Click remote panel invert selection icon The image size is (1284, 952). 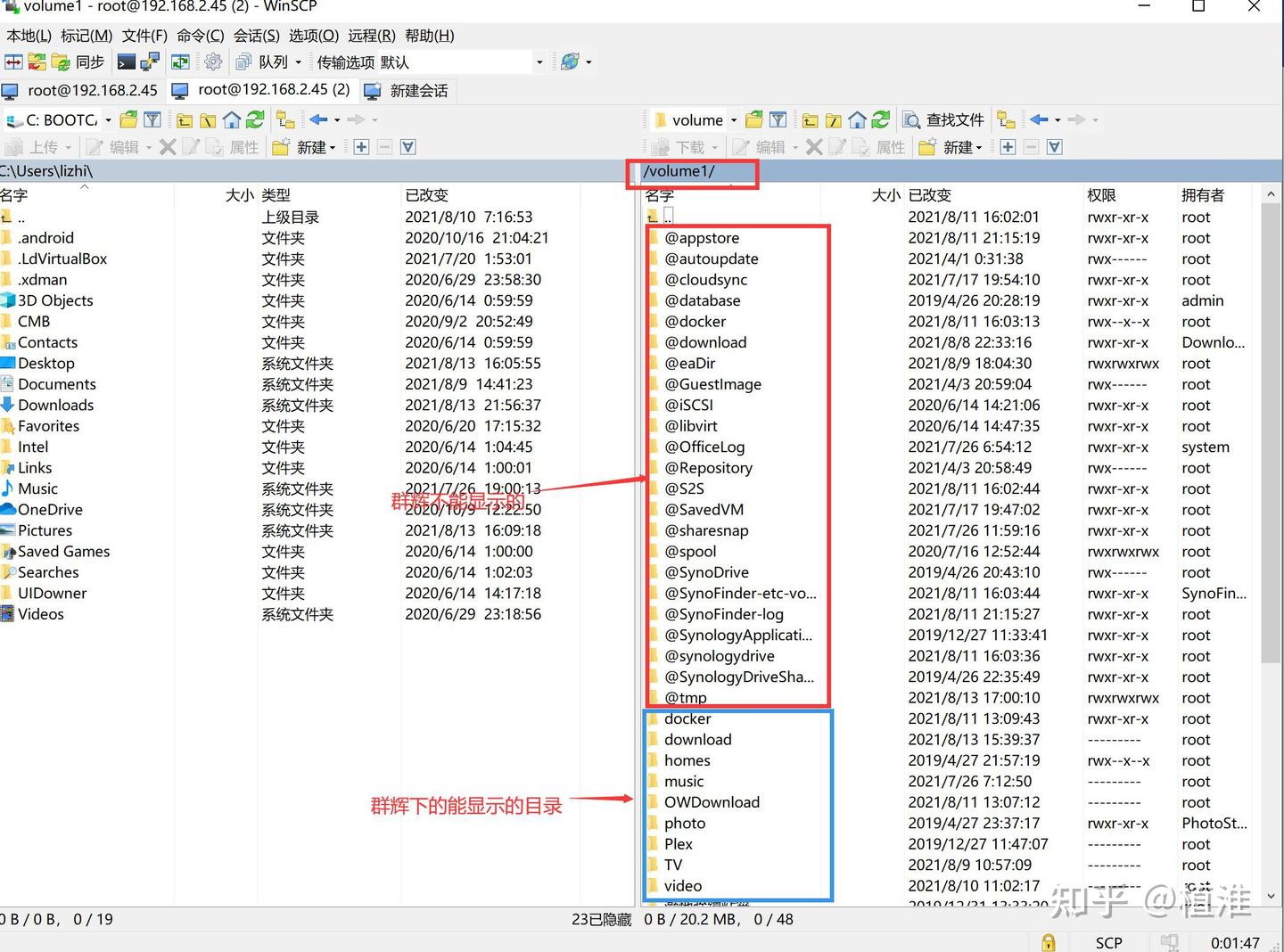tap(1054, 147)
